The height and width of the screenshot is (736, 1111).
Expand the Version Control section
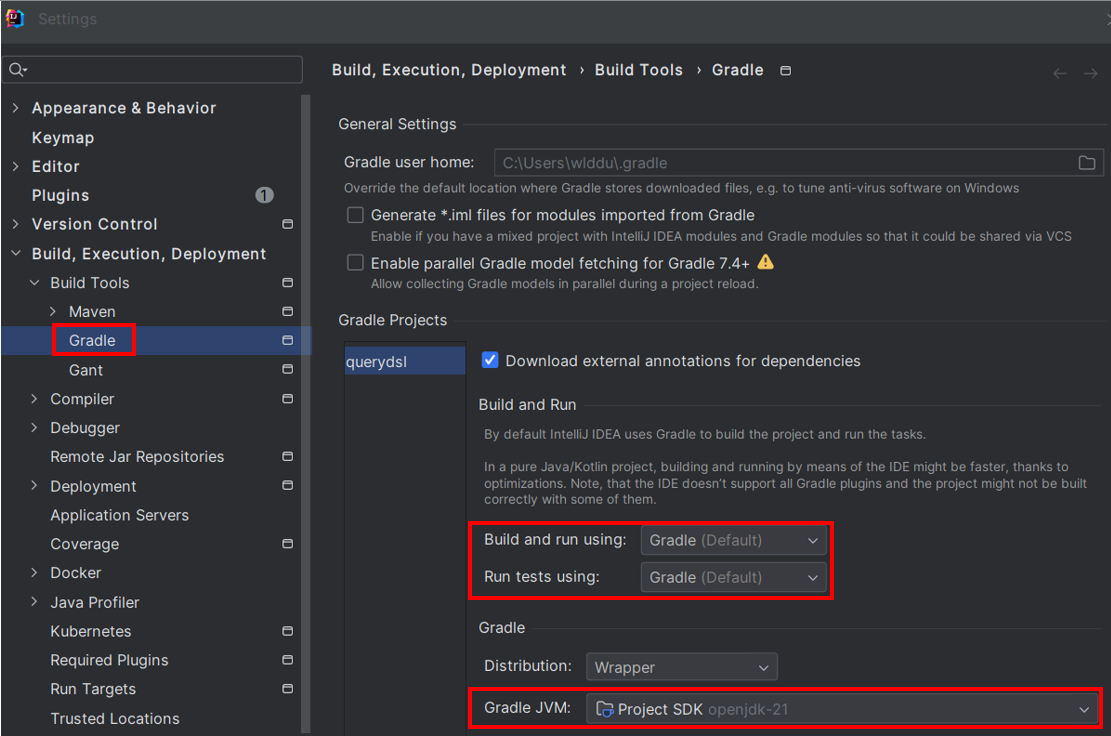[x=16, y=224]
